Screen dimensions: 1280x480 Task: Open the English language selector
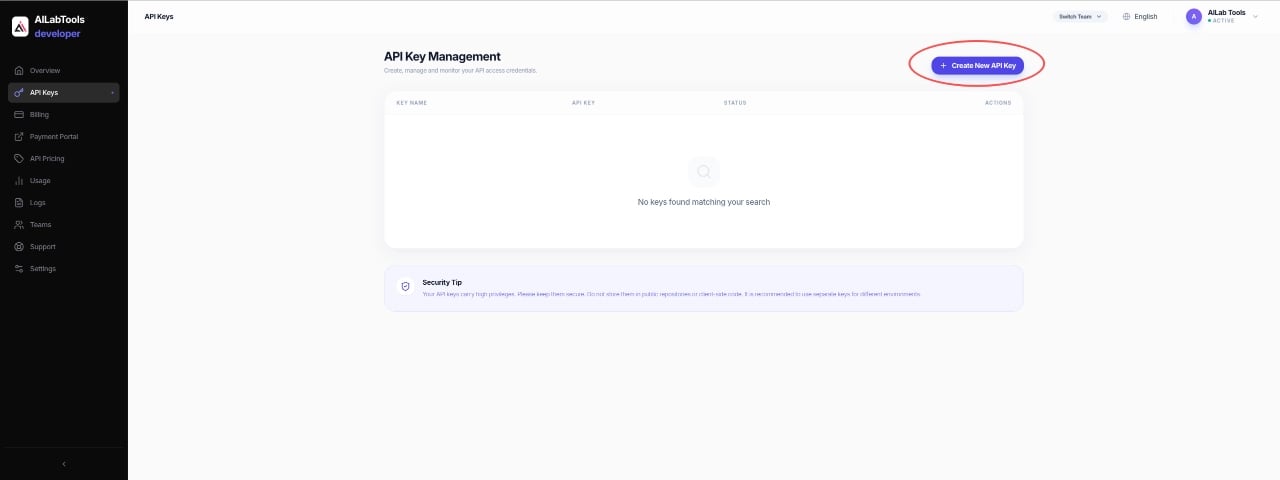[x=1140, y=17]
